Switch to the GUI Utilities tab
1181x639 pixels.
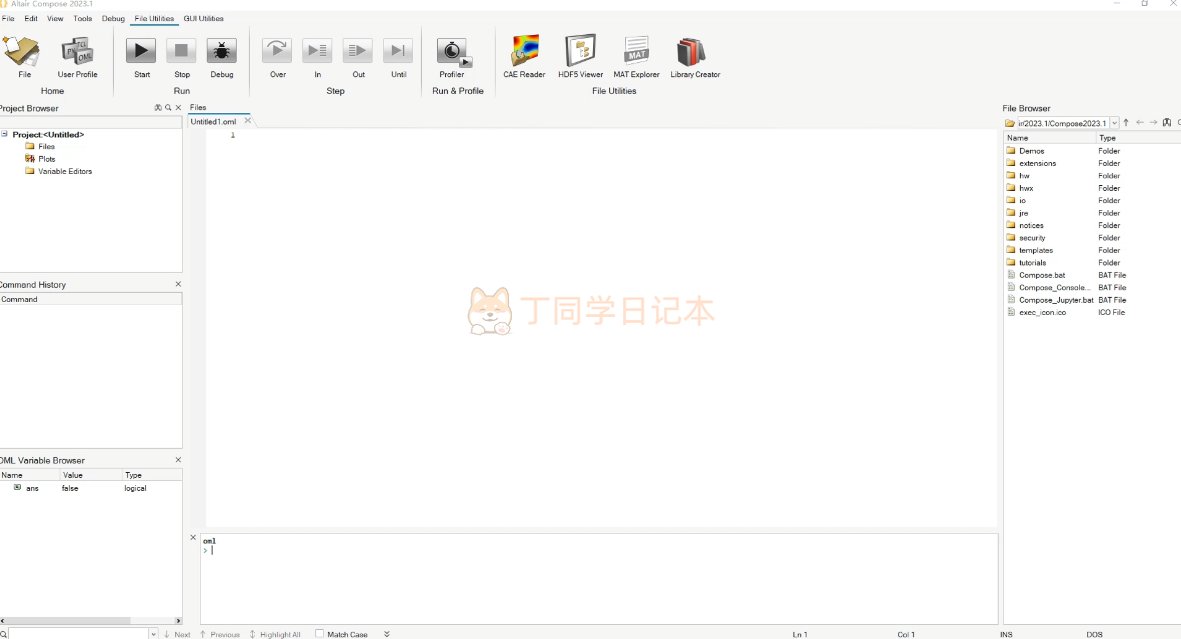coord(203,18)
